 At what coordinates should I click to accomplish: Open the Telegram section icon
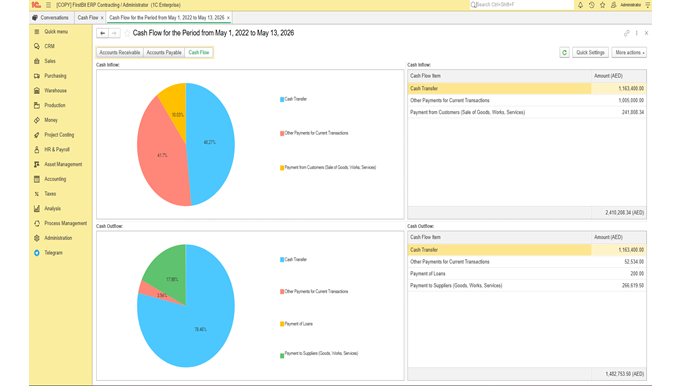(37, 253)
